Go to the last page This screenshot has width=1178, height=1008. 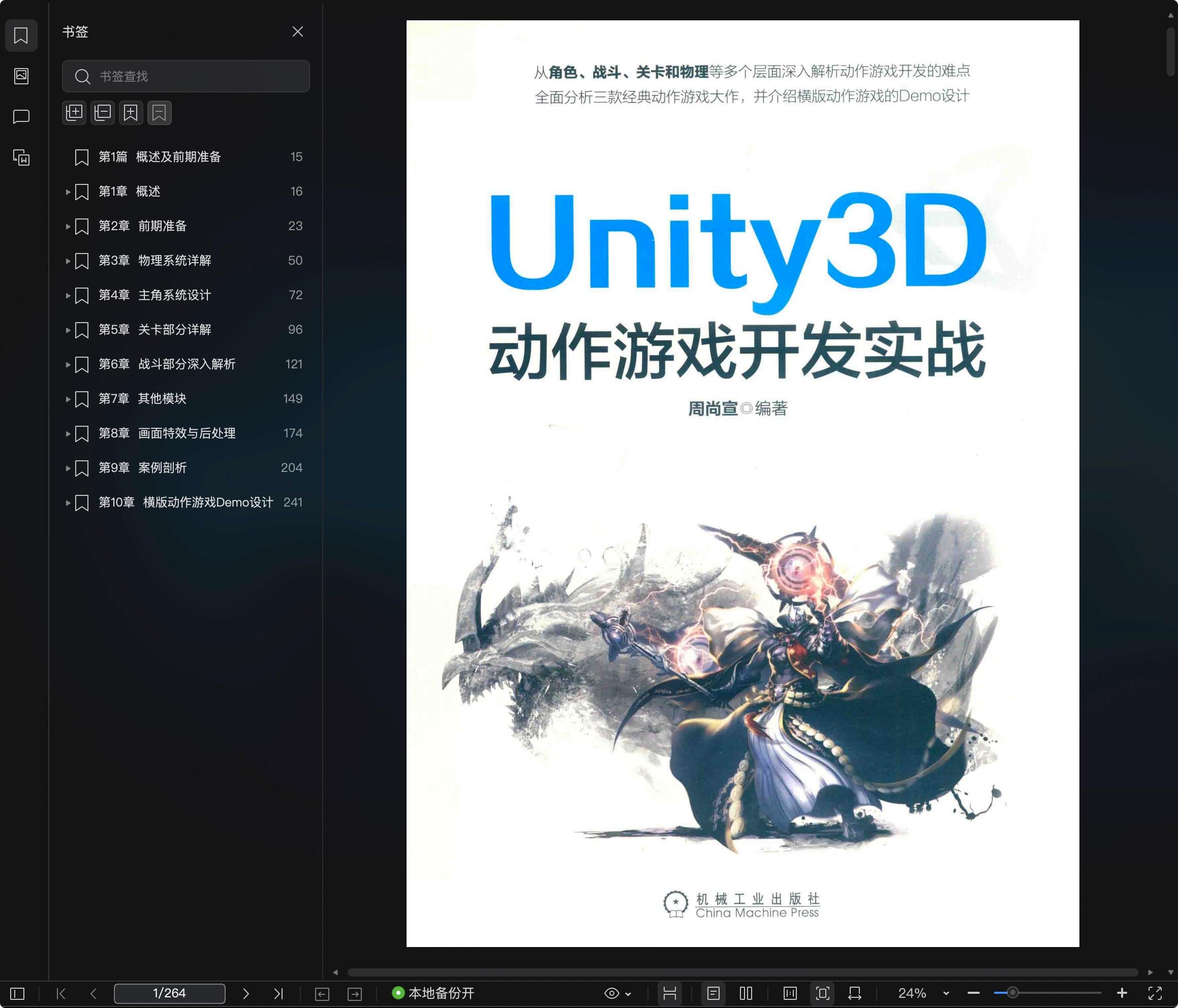pyautogui.click(x=278, y=993)
